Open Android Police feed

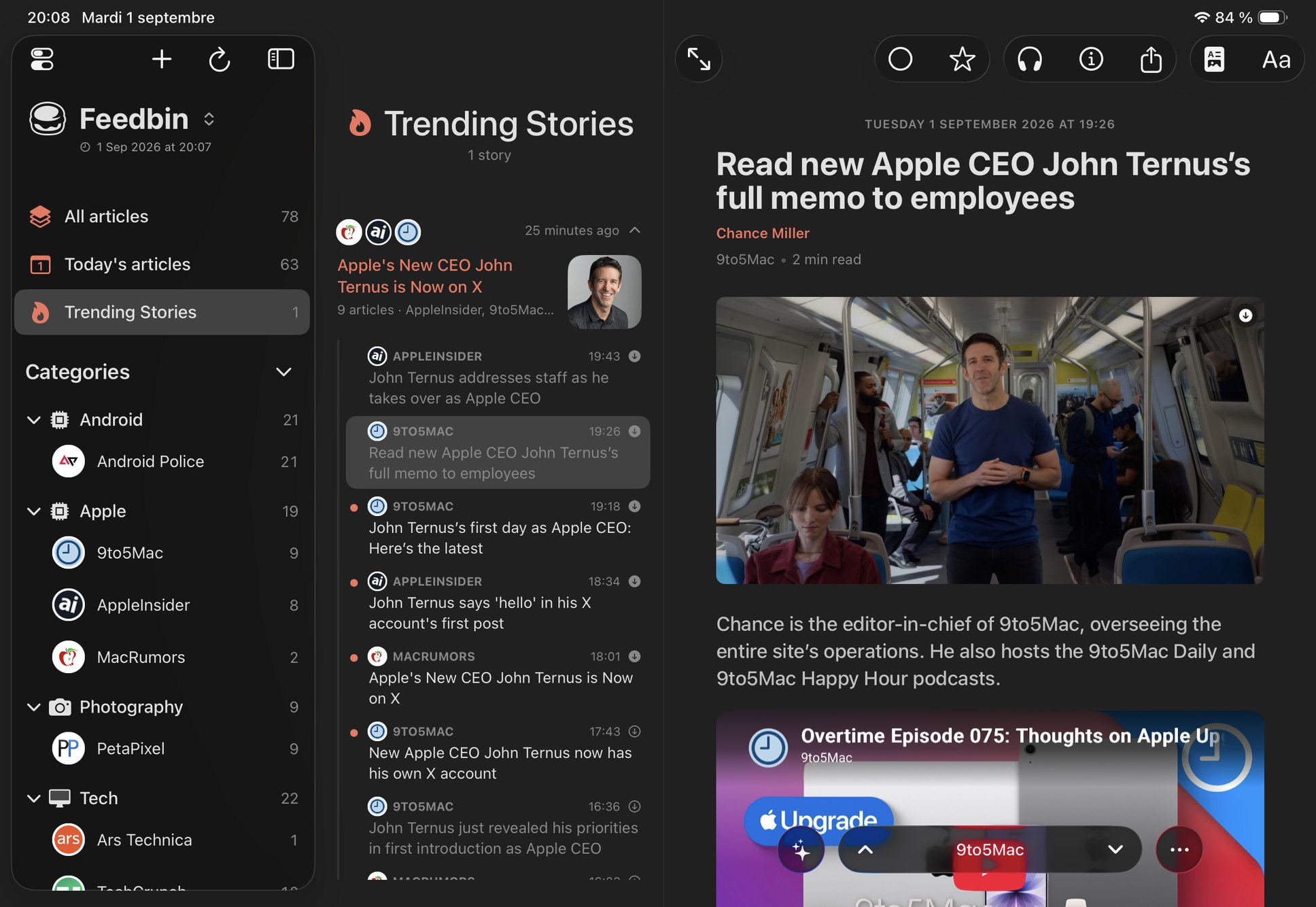pyautogui.click(x=162, y=462)
